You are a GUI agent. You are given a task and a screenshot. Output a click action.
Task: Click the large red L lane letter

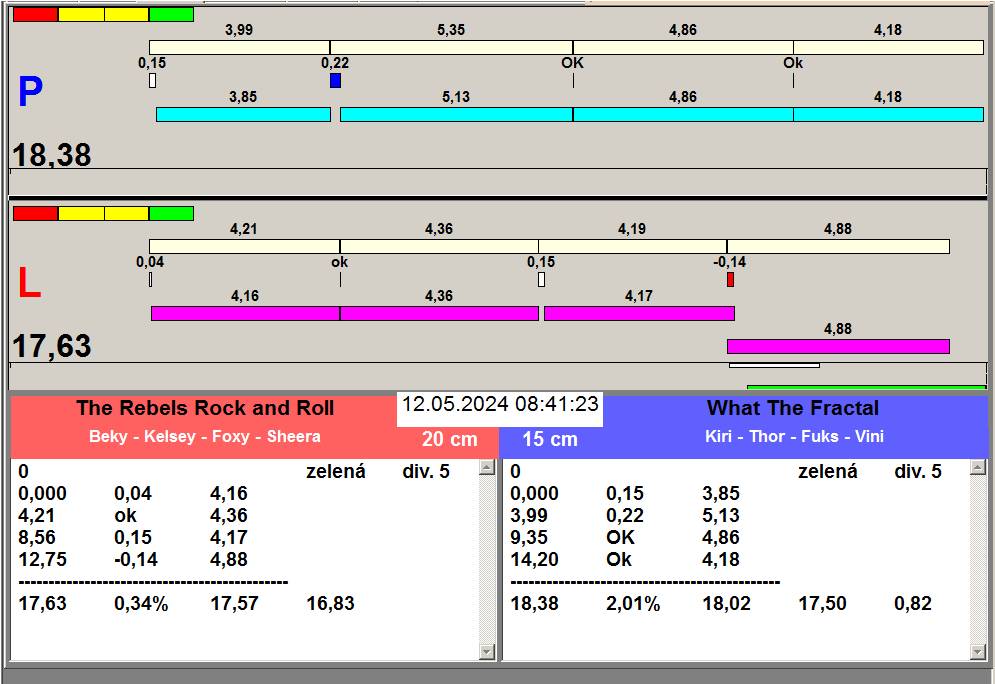[x=30, y=285]
